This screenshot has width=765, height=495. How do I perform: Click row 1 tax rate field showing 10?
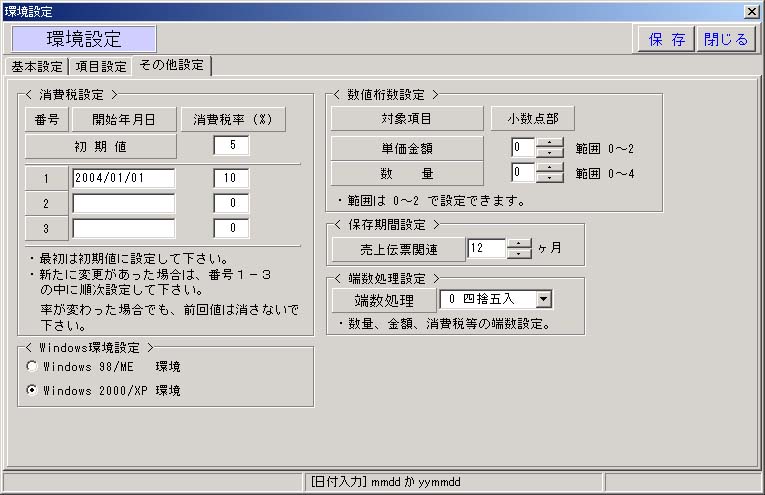click(231, 178)
